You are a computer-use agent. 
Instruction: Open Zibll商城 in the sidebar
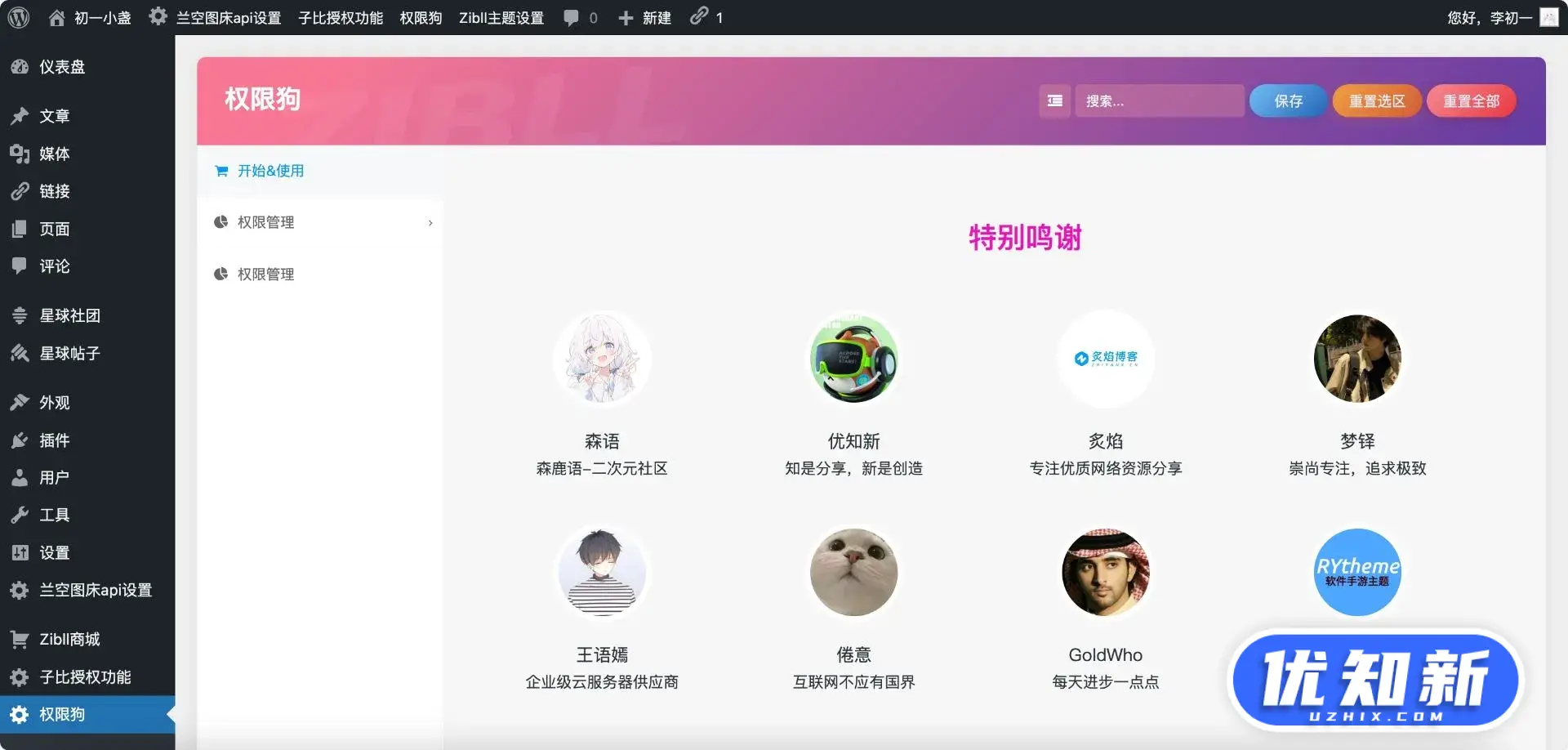[x=87, y=639]
